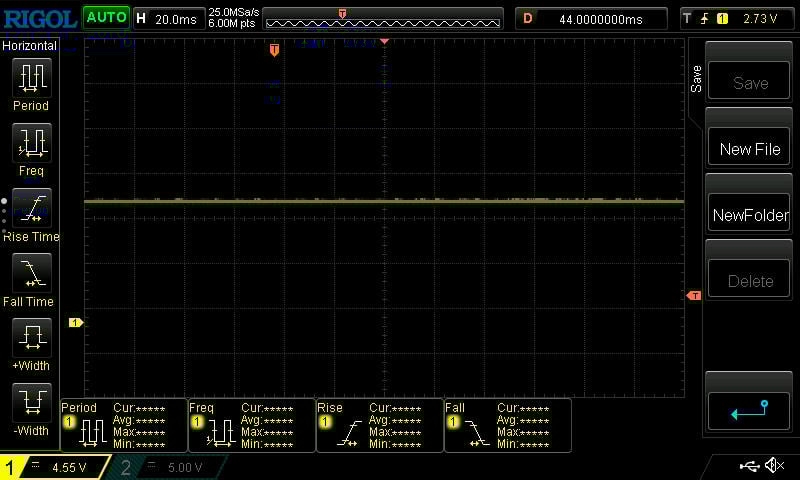Open the Save side tab
The image size is (800, 480).
tap(696, 79)
